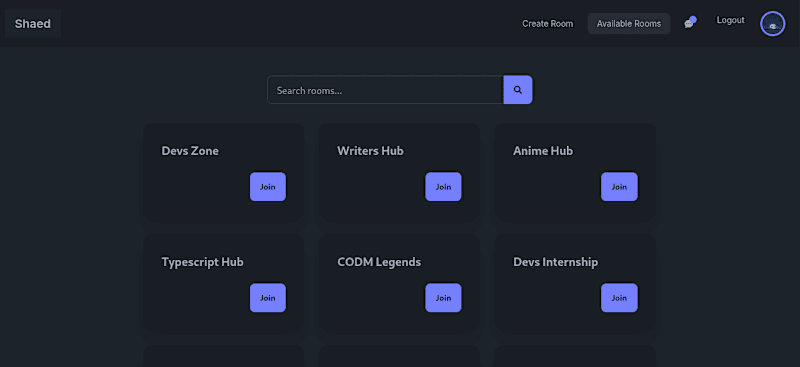Join the Typescript Hub room
This screenshot has height=367, width=800.
coord(268,298)
